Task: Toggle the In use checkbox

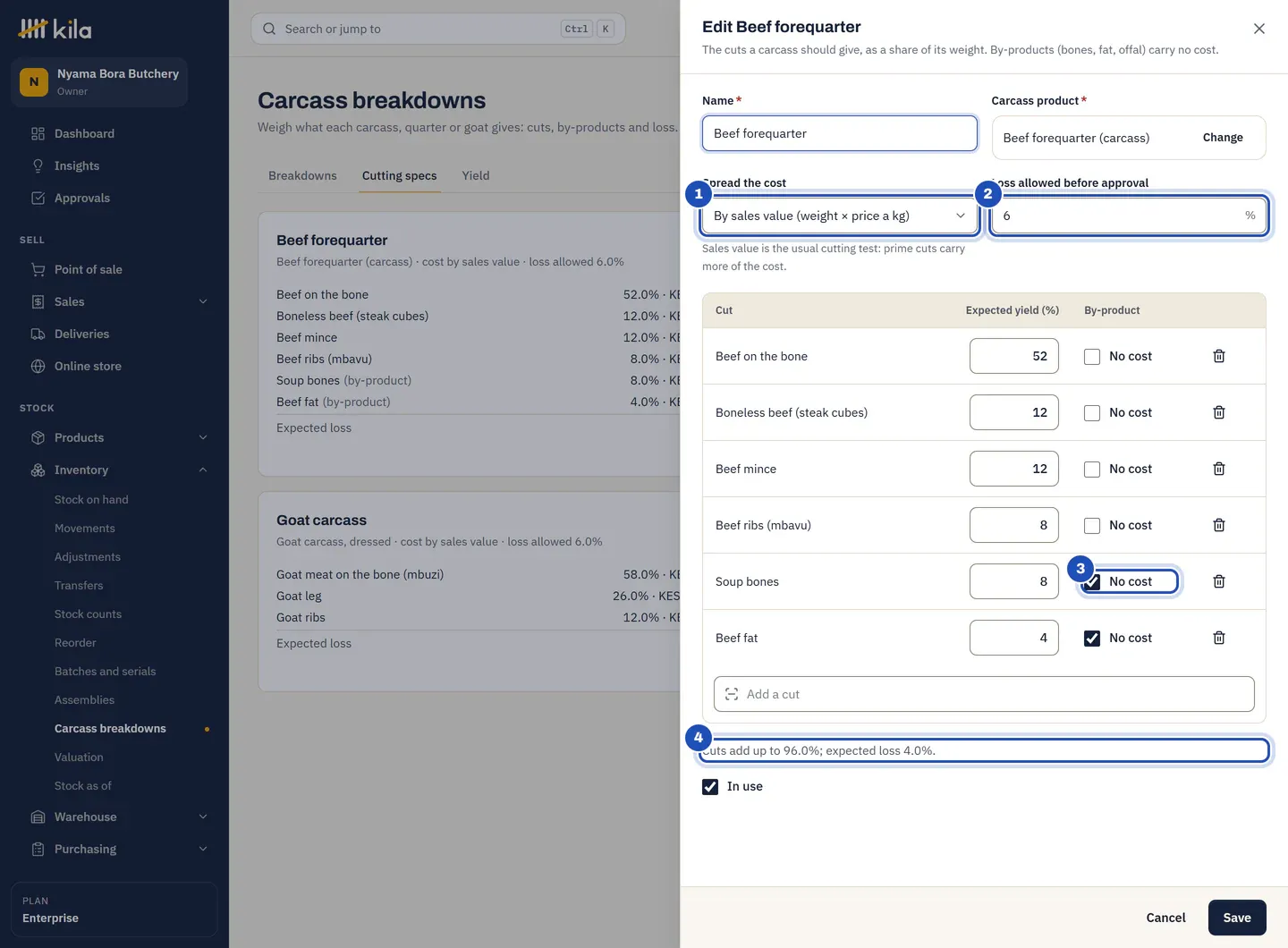Action: (x=710, y=786)
